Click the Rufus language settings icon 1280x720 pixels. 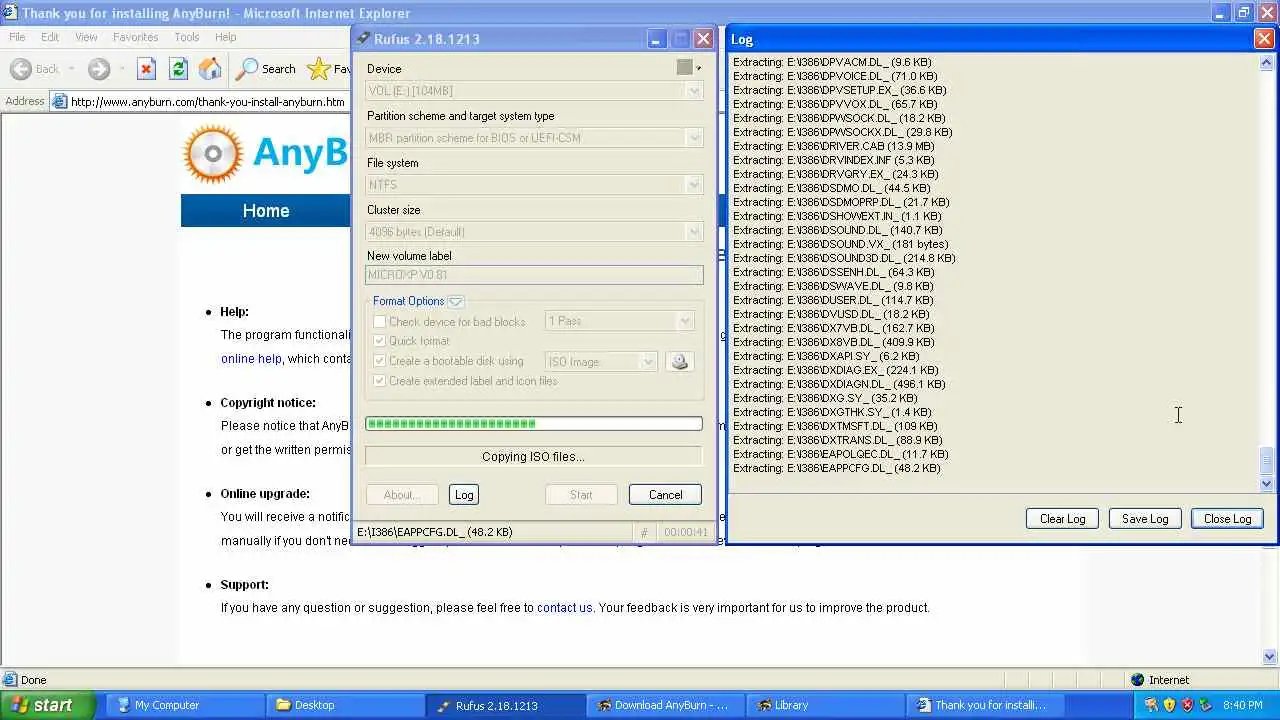(684, 67)
